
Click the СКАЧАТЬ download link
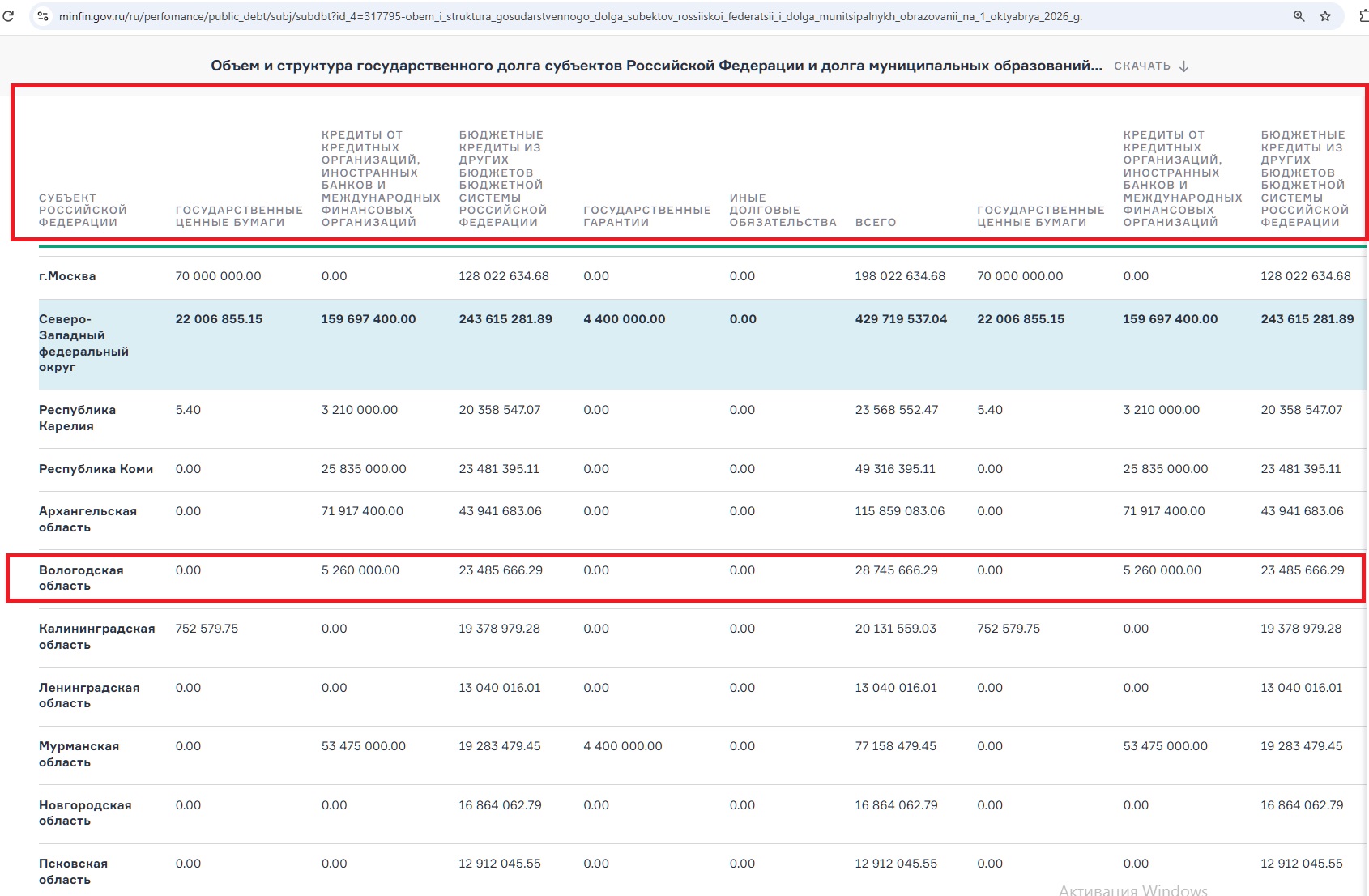[x=1142, y=66]
